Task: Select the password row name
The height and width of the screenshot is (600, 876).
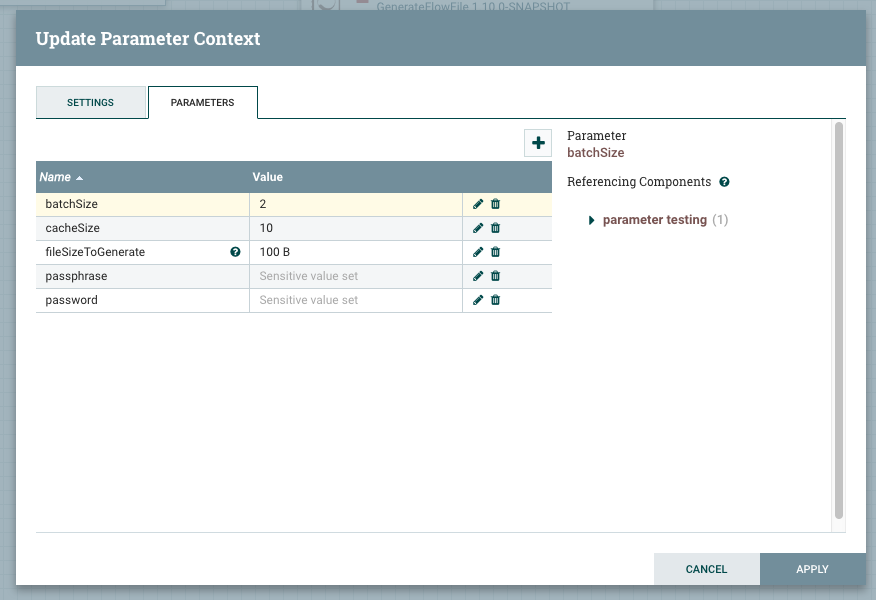Action: 72,300
